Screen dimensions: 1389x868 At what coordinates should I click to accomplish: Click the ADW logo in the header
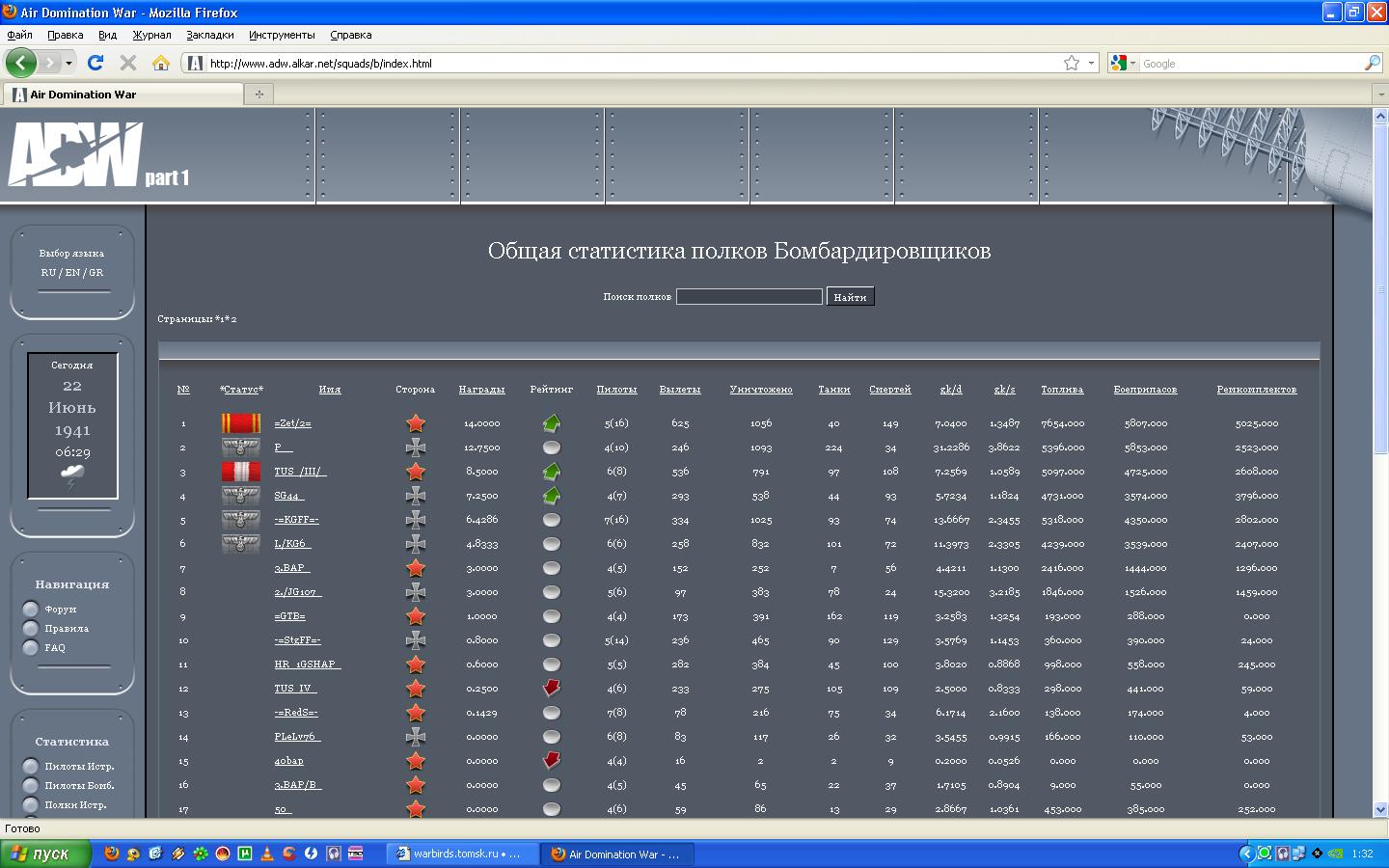(76, 154)
